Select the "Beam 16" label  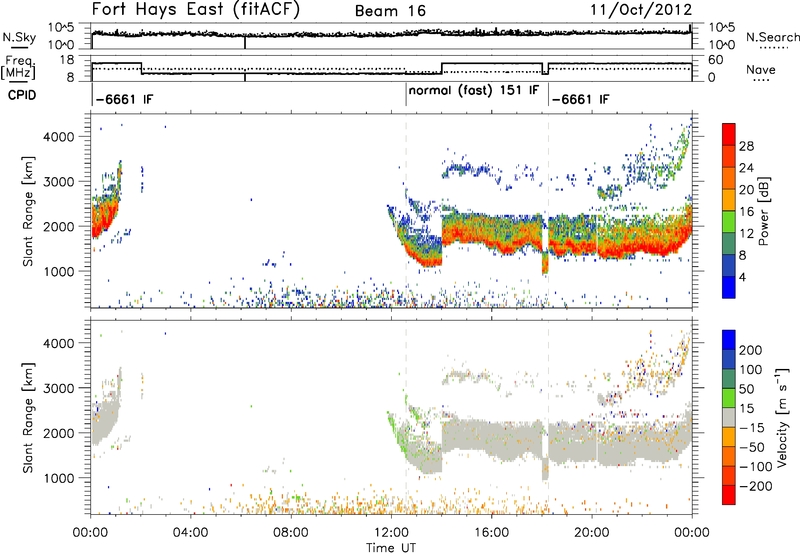tap(390, 11)
